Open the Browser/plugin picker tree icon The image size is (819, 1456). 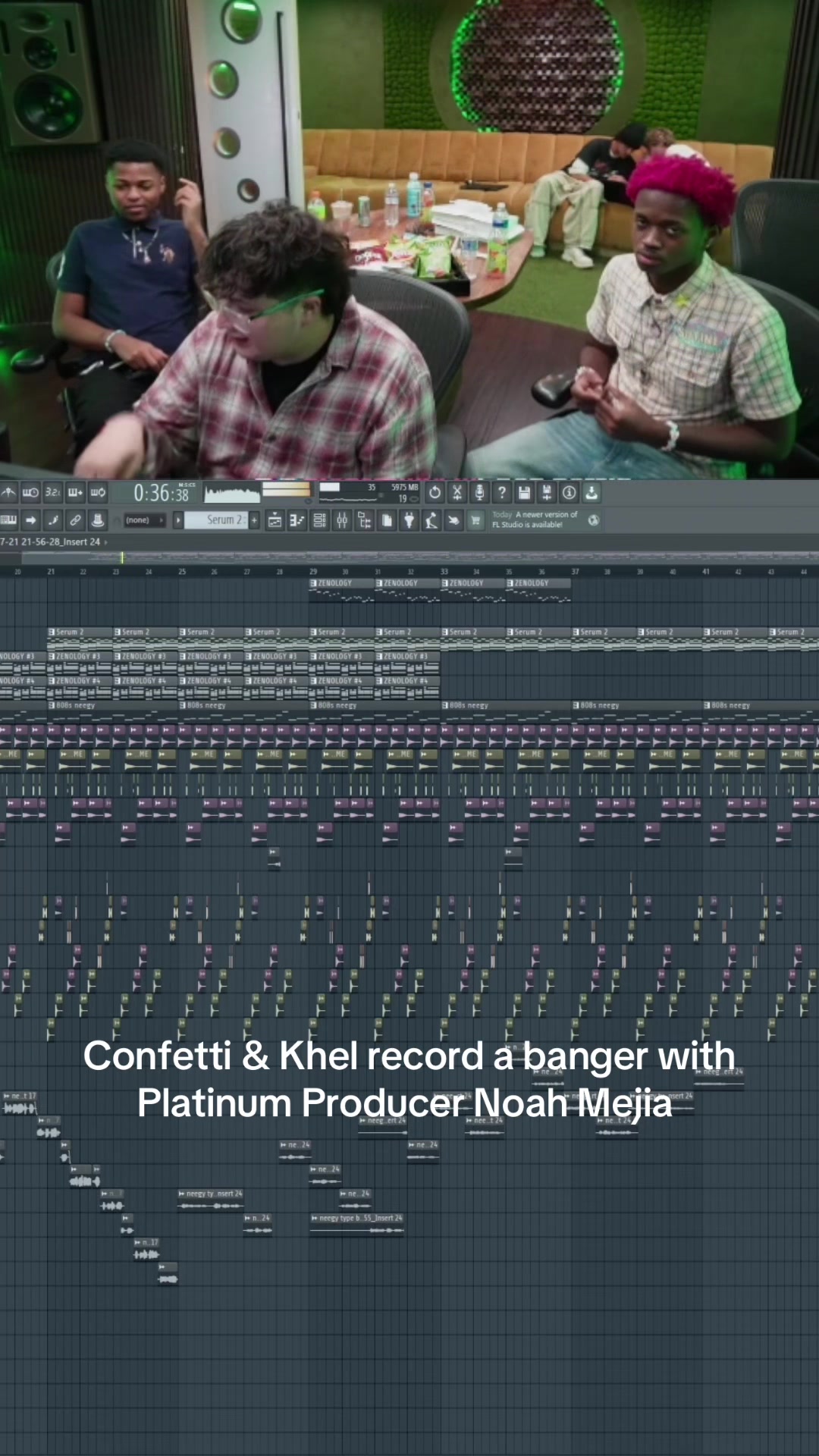[x=365, y=520]
